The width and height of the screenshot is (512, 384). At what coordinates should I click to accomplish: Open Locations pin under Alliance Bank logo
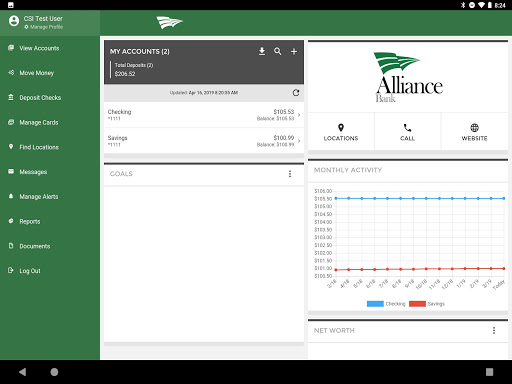pyautogui.click(x=341, y=128)
